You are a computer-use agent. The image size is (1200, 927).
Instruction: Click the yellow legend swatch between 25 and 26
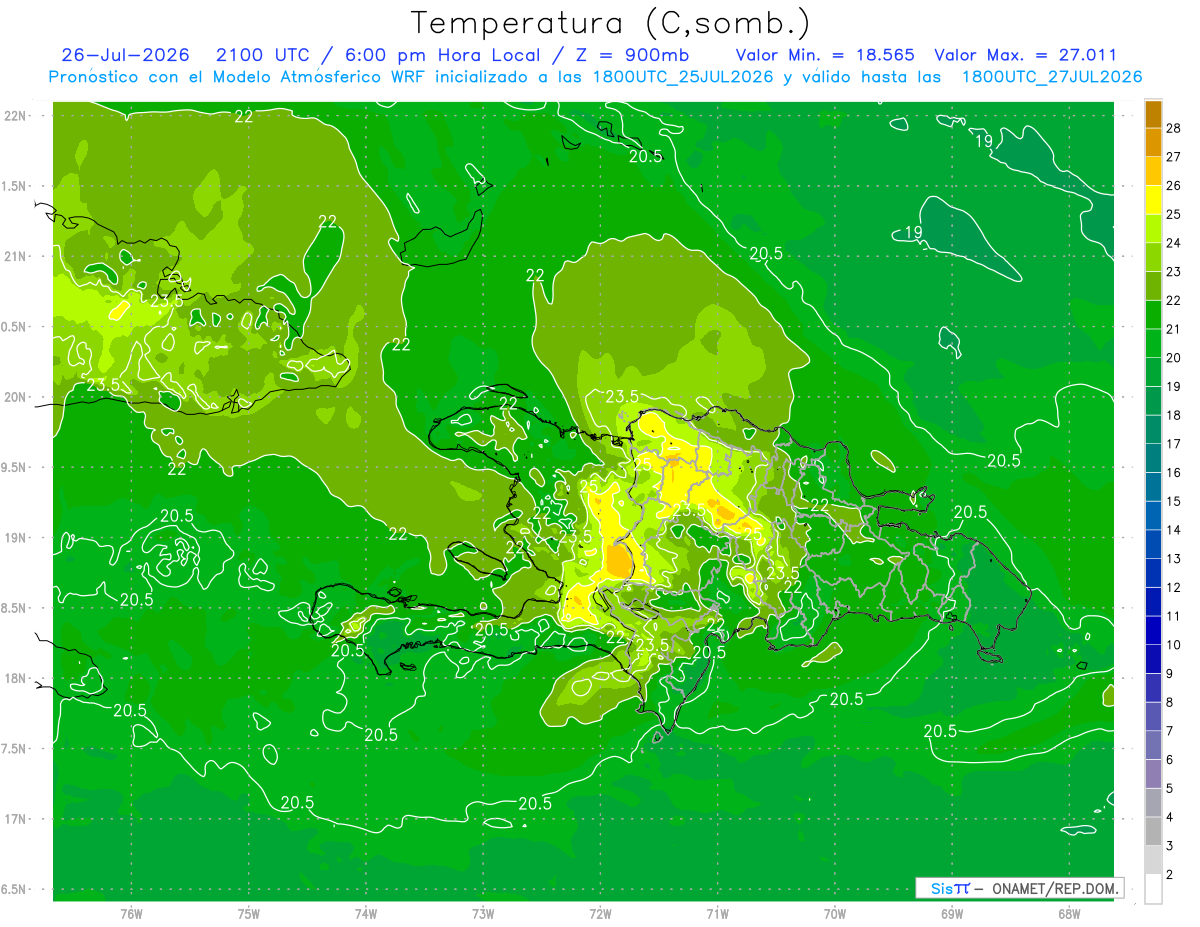pos(1153,200)
